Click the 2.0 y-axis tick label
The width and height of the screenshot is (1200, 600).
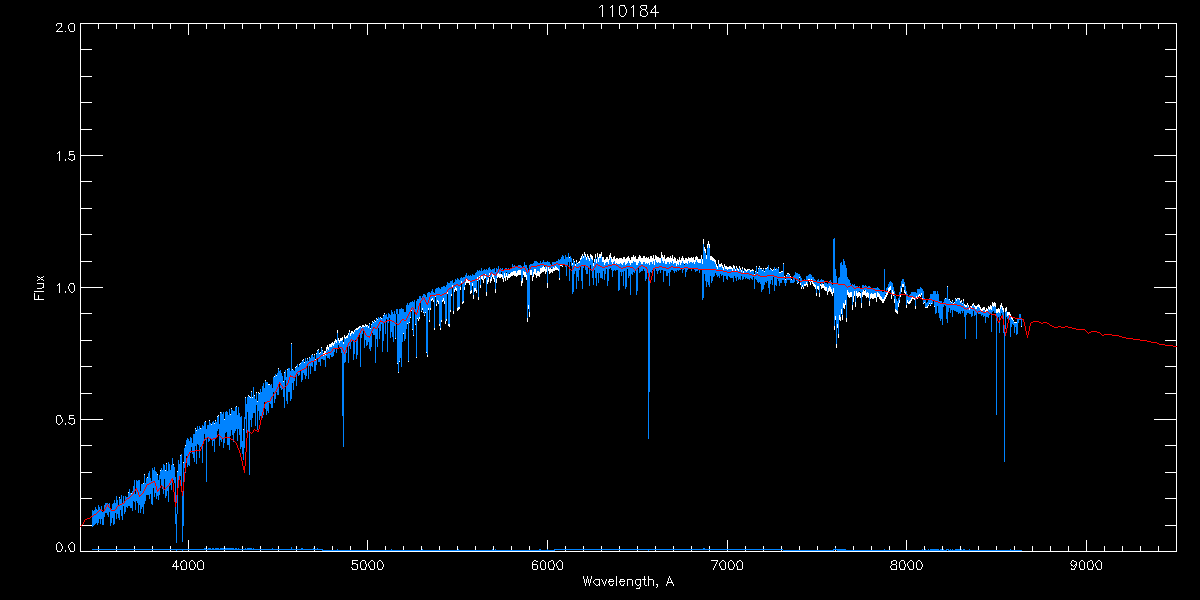(x=66, y=28)
